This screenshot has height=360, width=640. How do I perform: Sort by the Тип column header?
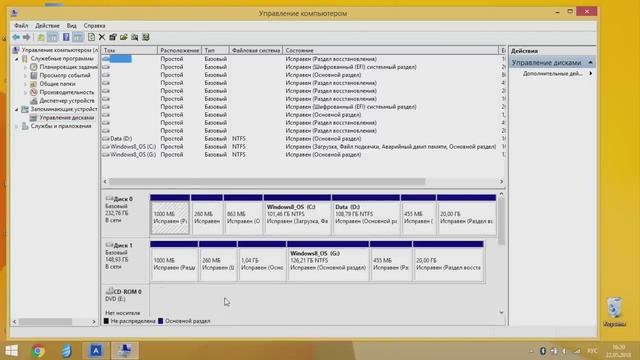pyautogui.click(x=215, y=50)
